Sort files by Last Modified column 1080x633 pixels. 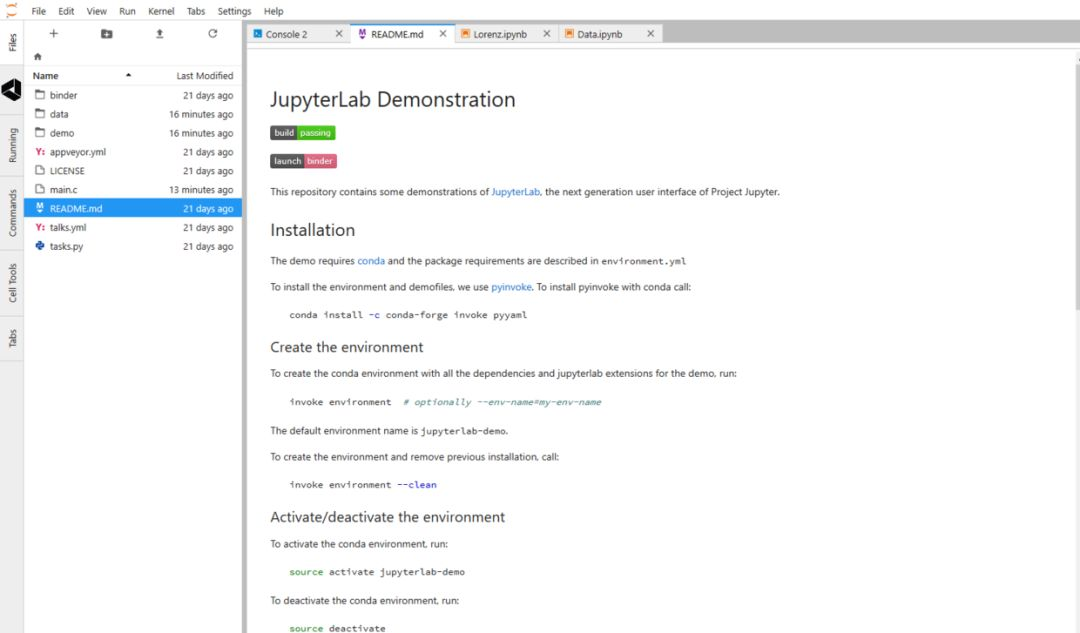click(205, 76)
